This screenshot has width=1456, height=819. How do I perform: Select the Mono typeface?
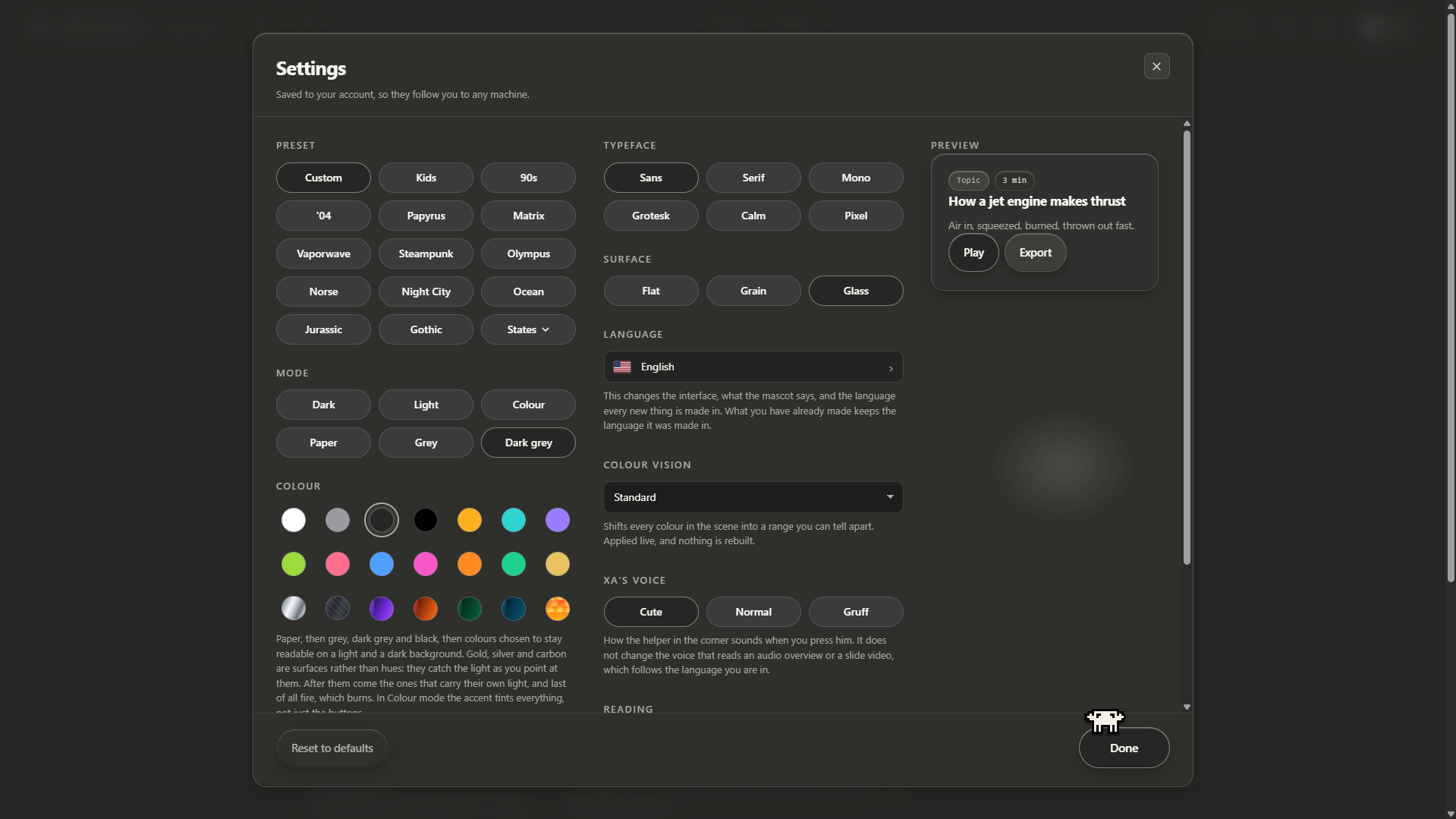coord(856,178)
